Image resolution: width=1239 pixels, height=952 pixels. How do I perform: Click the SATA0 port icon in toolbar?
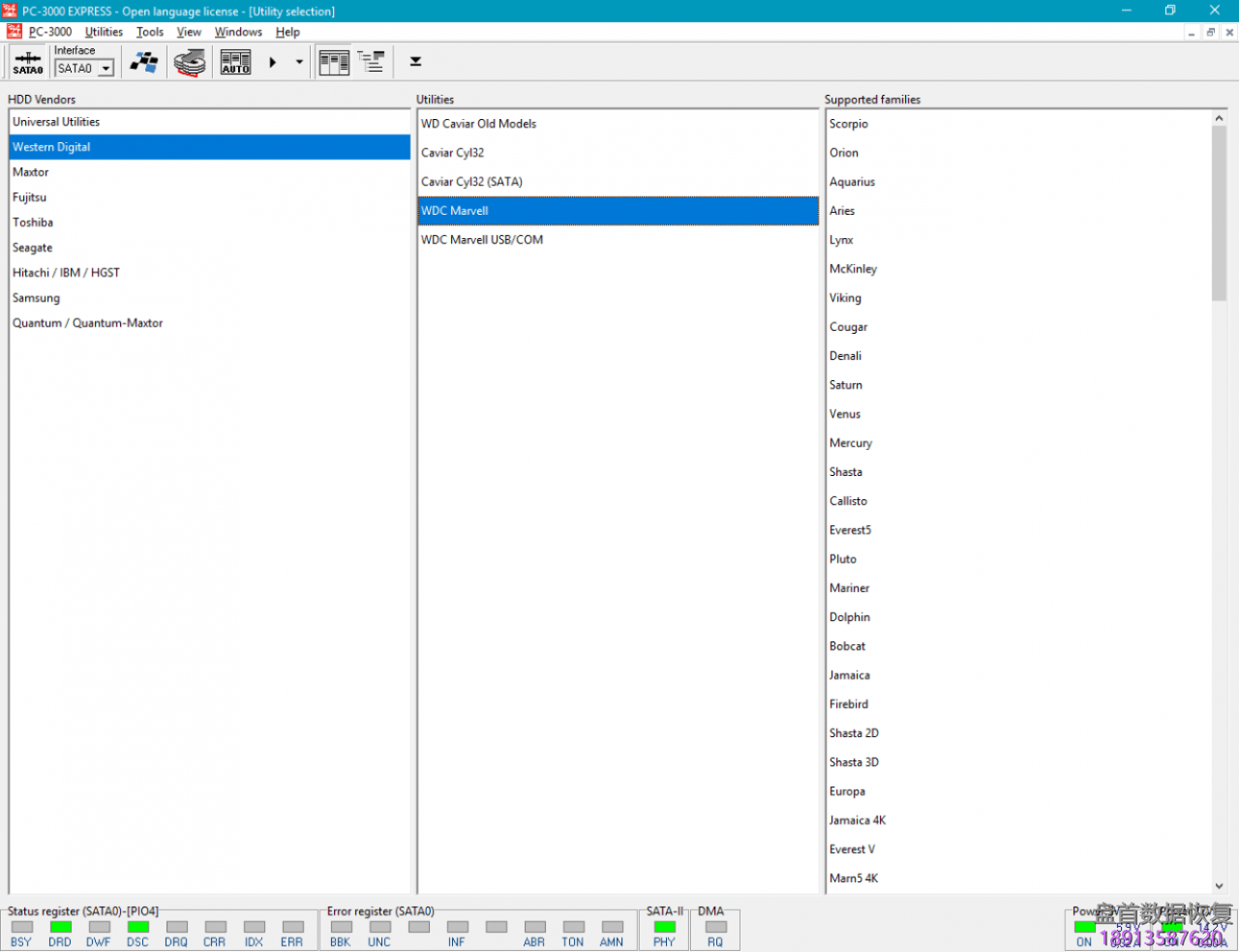point(27,63)
